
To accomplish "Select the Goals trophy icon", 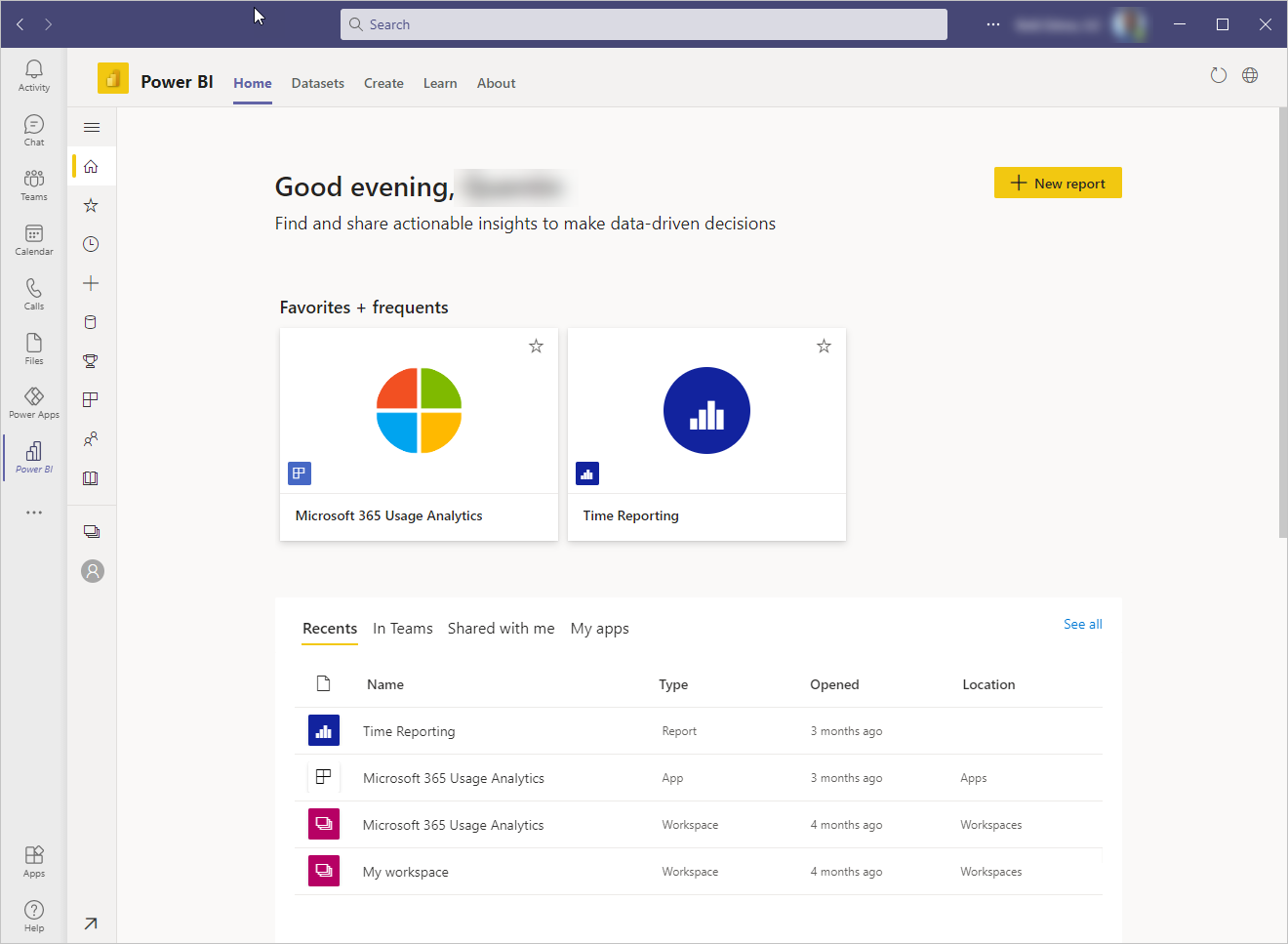I will 91,361.
